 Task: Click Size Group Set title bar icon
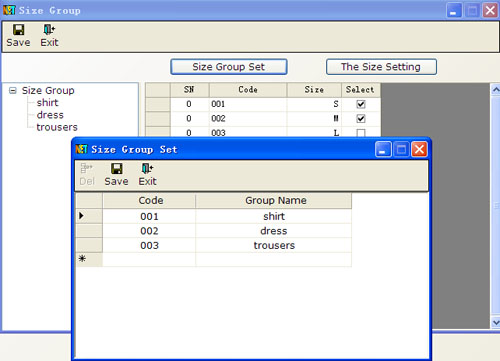tap(81, 149)
